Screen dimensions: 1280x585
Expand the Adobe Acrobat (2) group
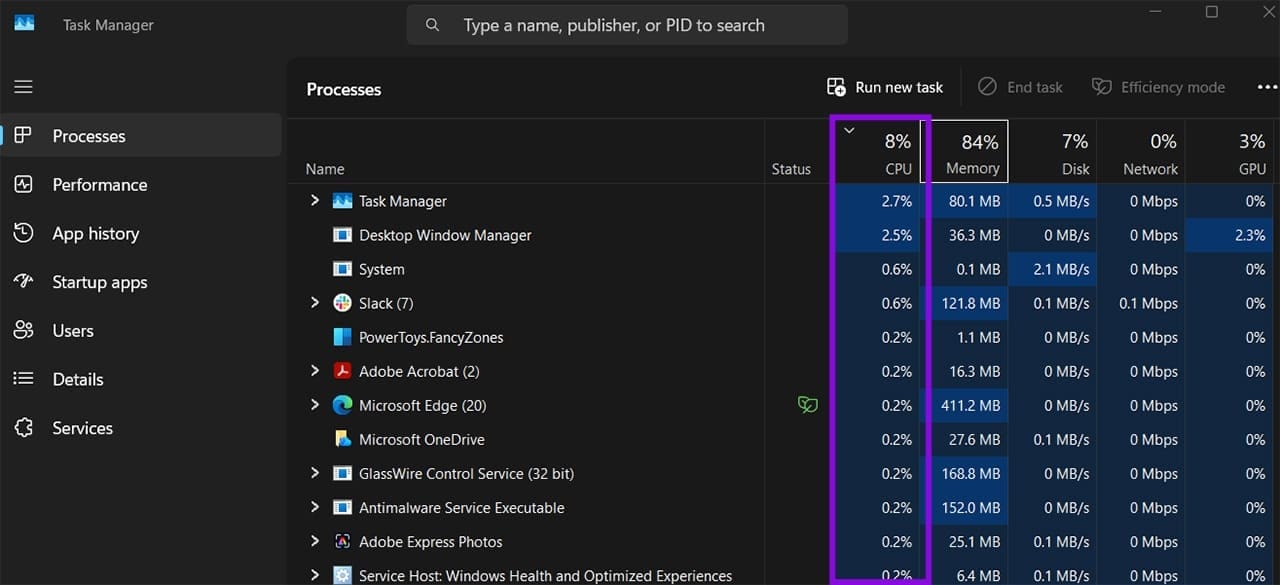pyautogui.click(x=315, y=370)
